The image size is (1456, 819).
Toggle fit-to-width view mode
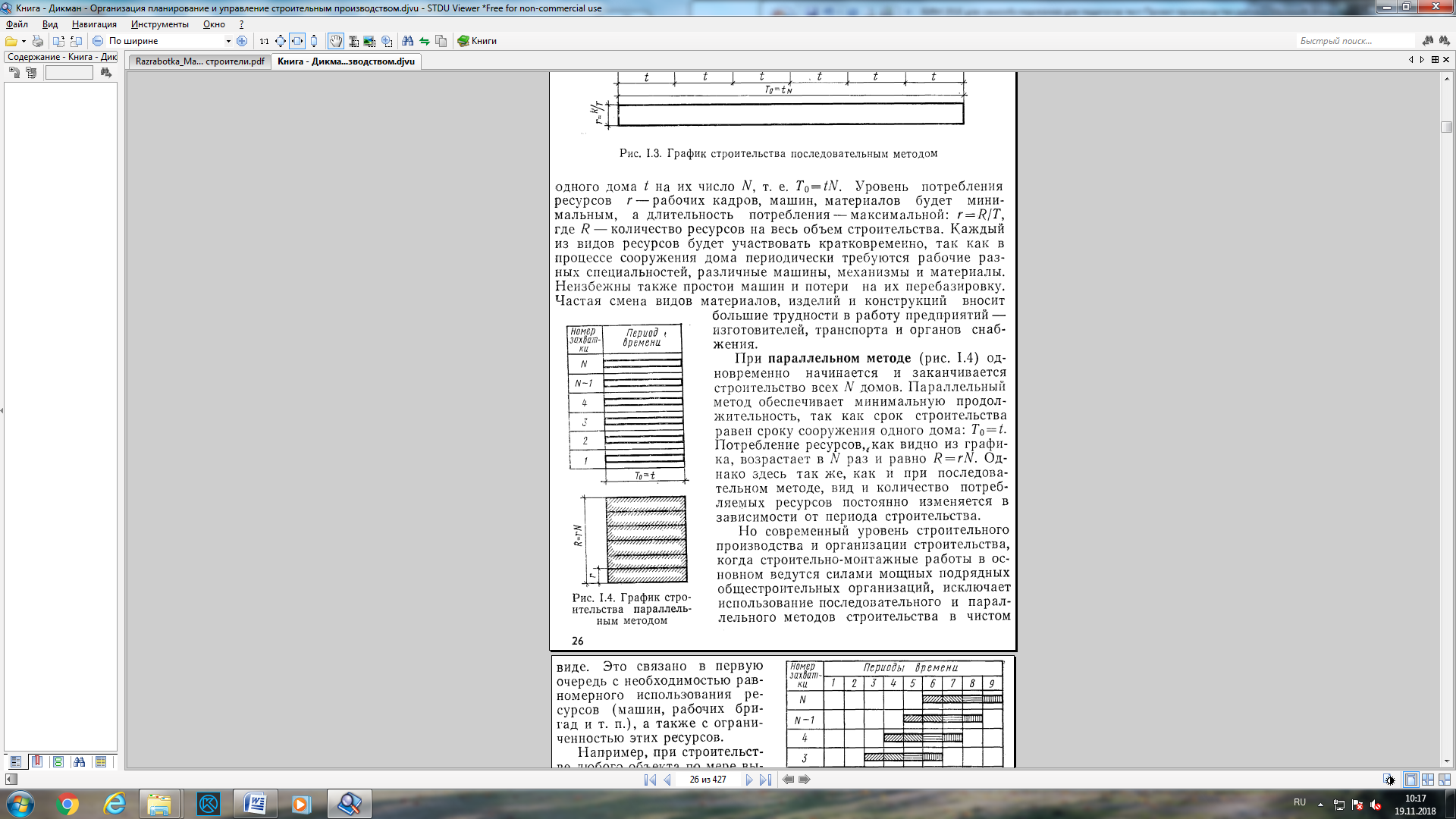coord(297,41)
